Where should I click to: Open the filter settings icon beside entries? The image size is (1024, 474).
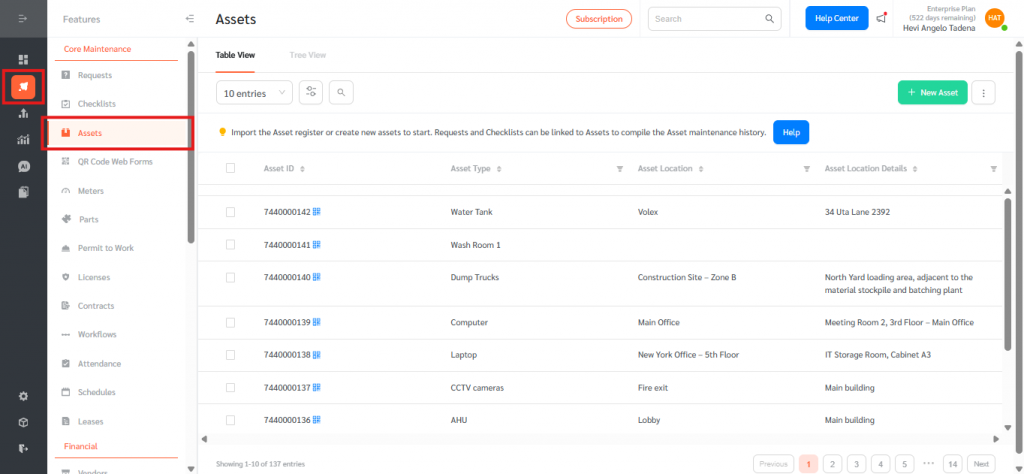coord(312,92)
